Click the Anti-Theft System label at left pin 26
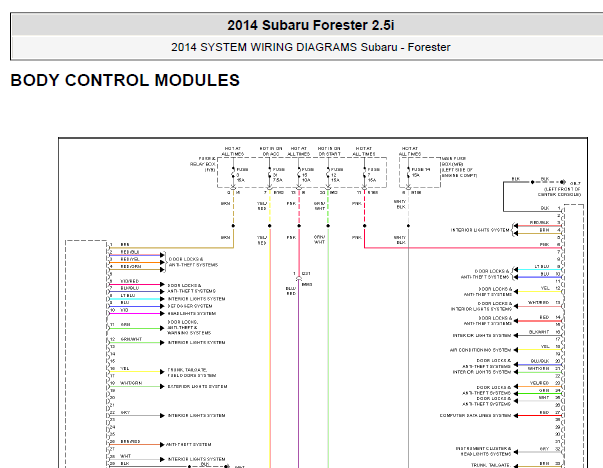Viewport: 603px width, 468px height. pyautogui.click(x=188, y=445)
